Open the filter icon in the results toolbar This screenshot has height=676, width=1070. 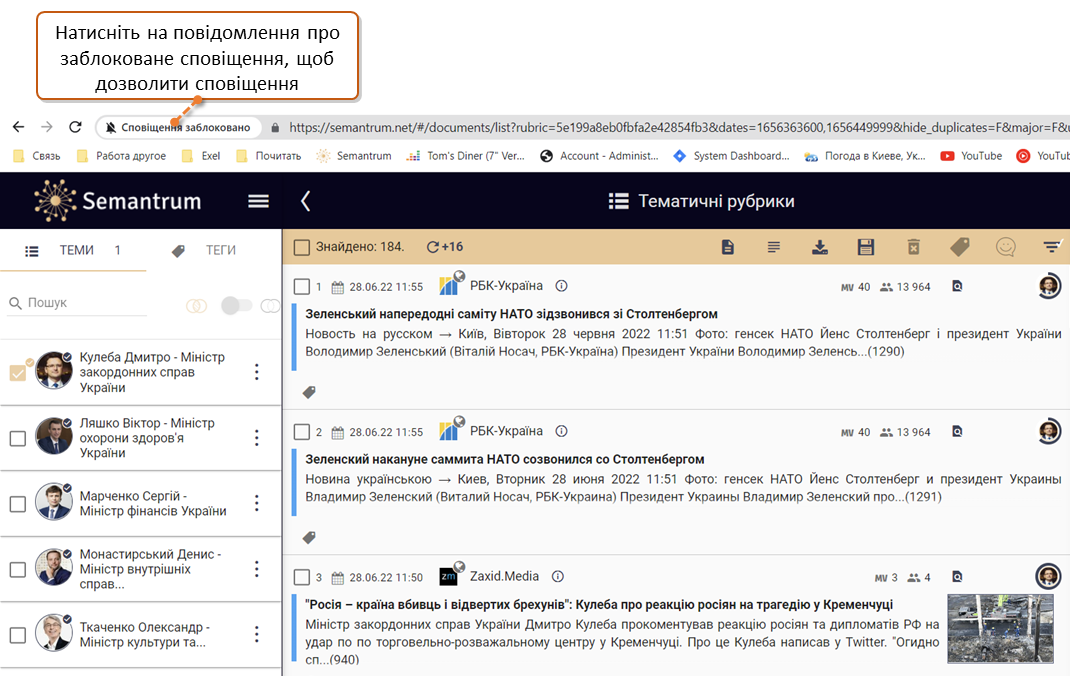1052,247
